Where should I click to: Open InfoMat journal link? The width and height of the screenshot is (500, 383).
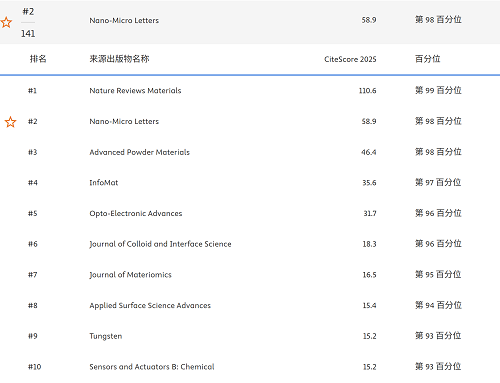tap(104, 183)
